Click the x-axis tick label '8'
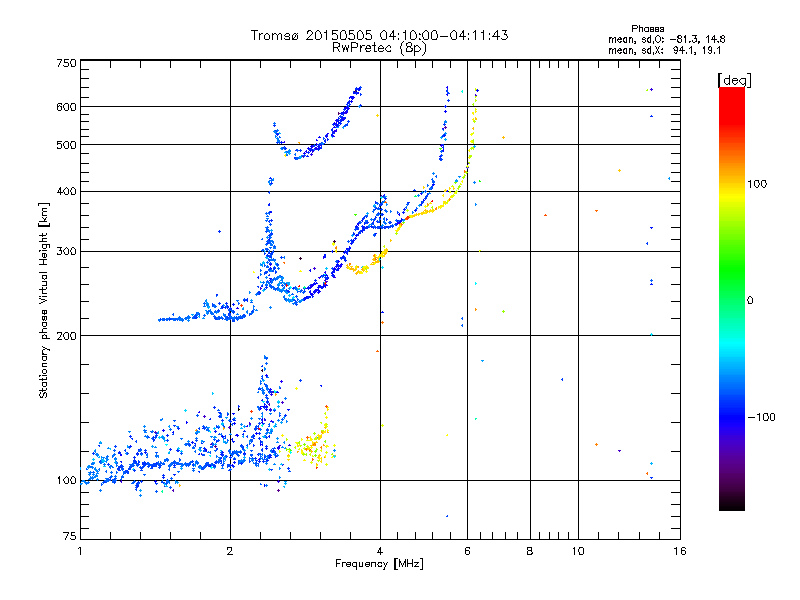The width and height of the screenshot is (800, 600). point(530,551)
